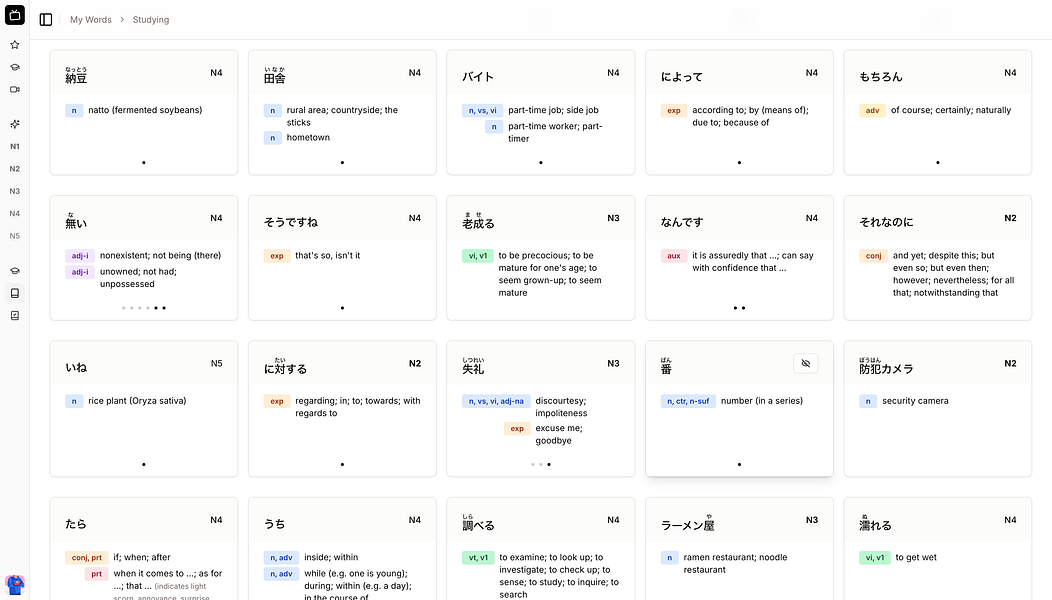Open the star favorites sidebar icon

[15, 45]
